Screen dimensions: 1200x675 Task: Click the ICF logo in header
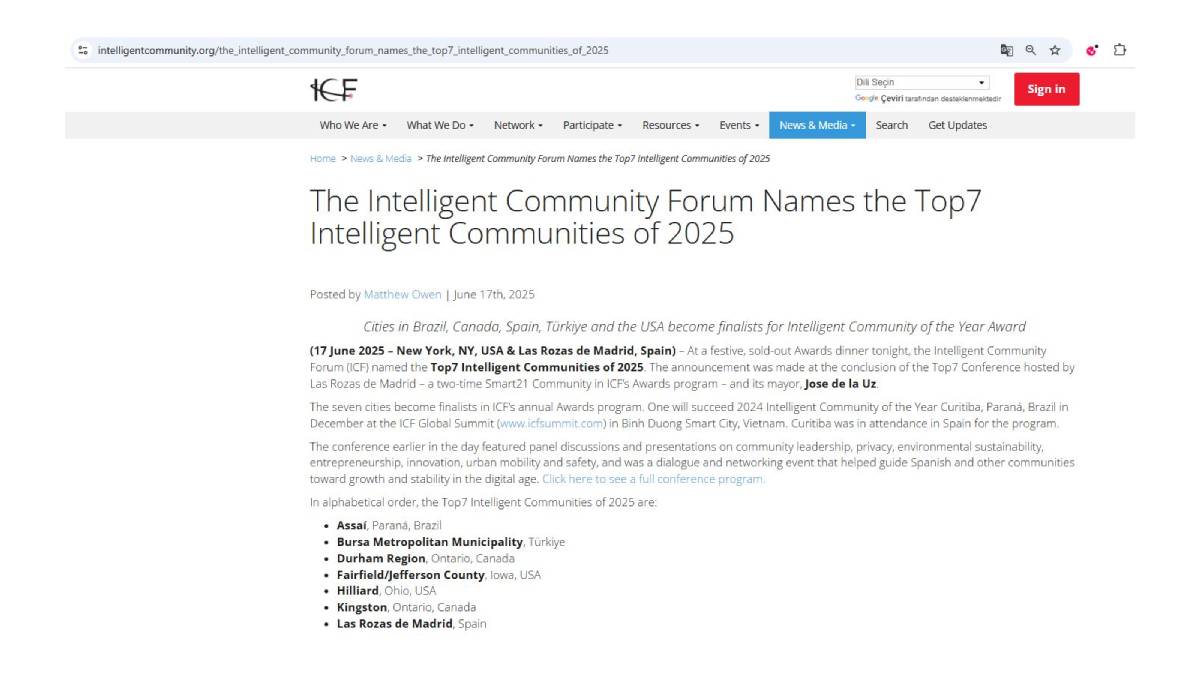click(x=334, y=89)
